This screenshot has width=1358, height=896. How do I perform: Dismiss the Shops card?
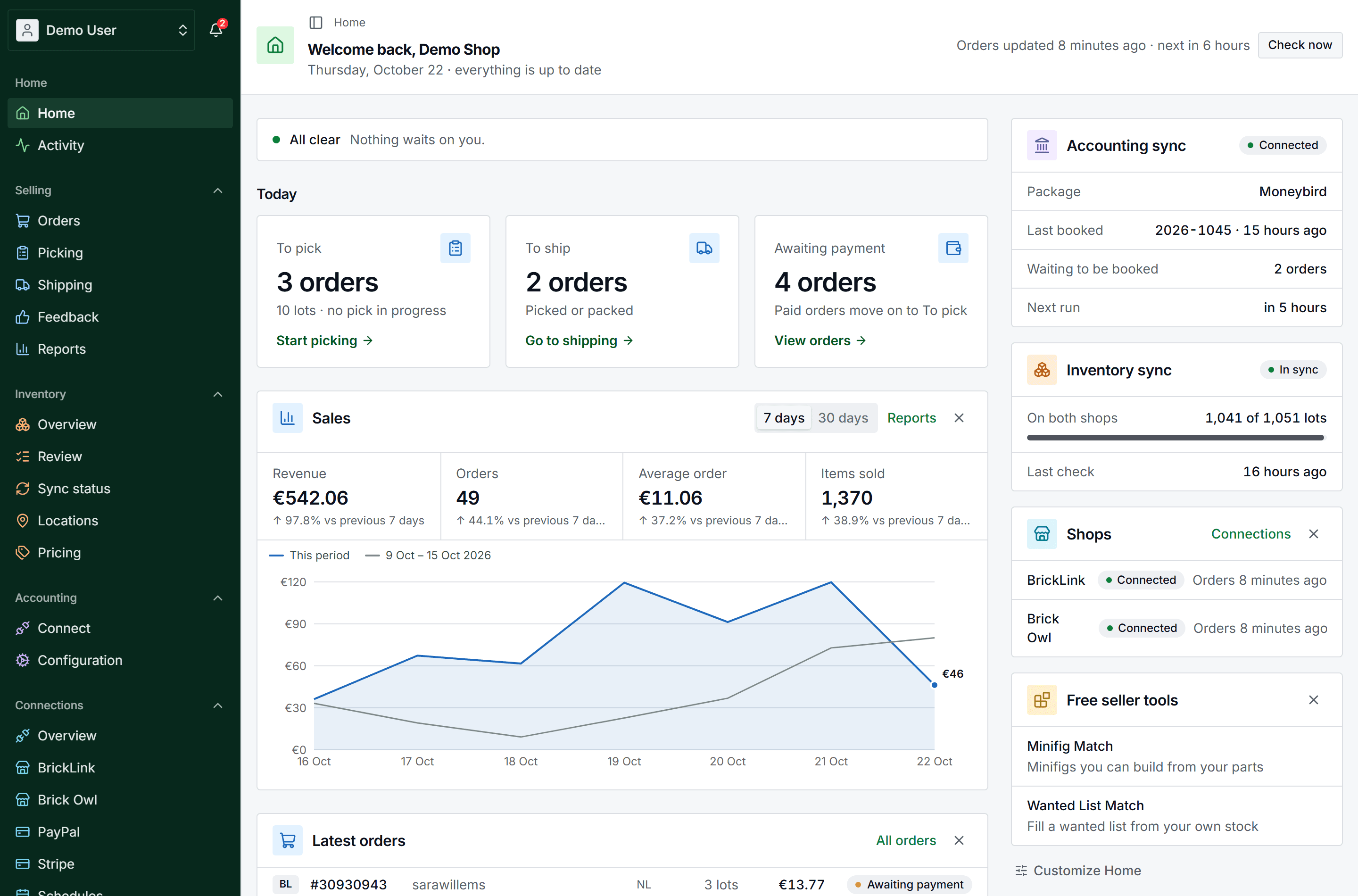(x=1313, y=534)
